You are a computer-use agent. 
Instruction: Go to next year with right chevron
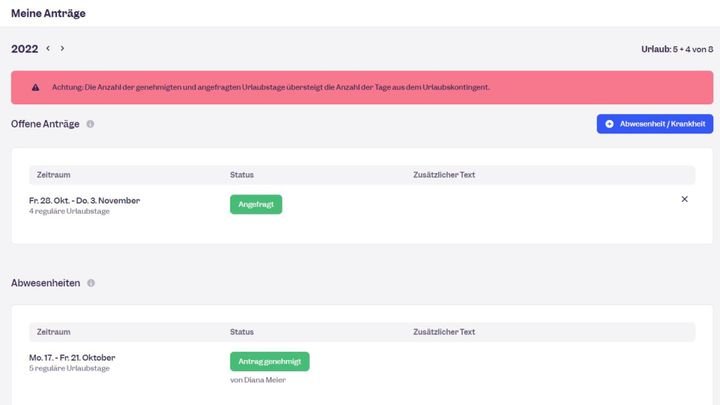(62, 48)
